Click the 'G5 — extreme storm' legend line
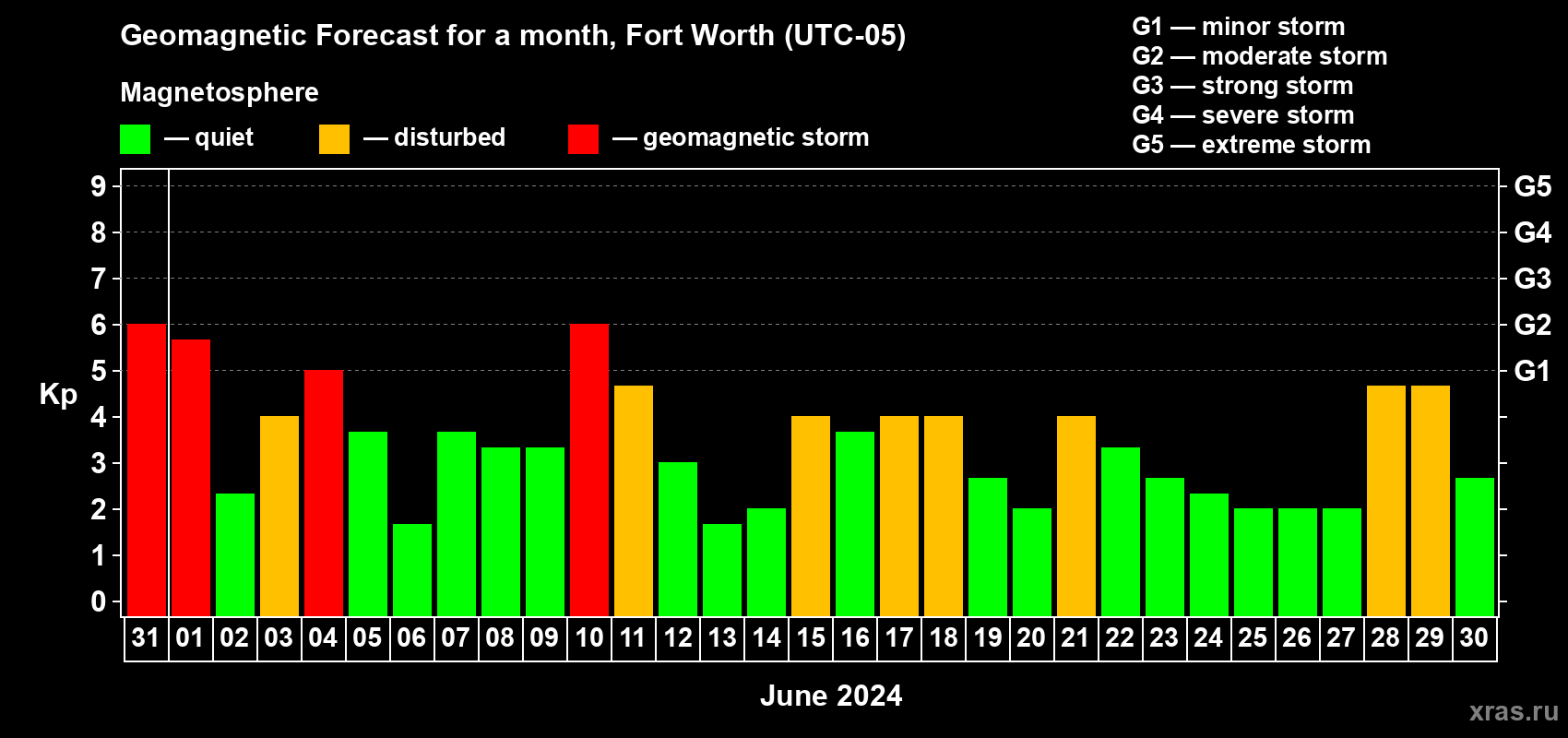This screenshot has height=738, width=1568. (1252, 145)
